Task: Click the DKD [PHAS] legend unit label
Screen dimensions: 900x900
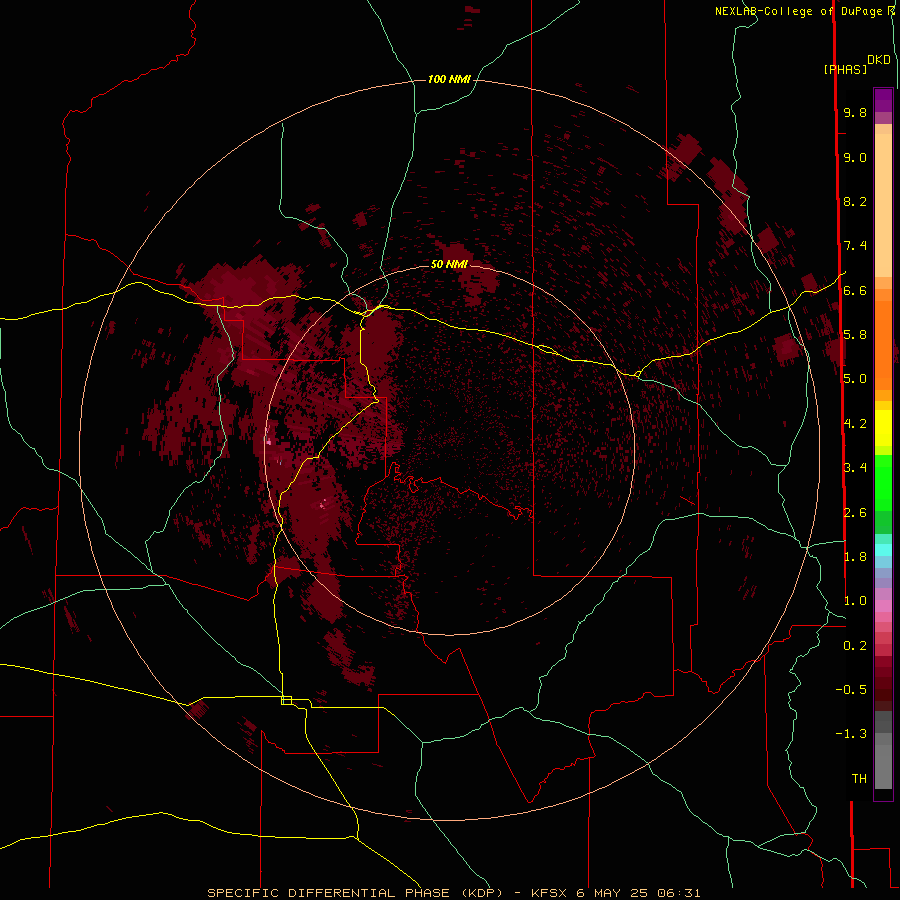Action: (857, 64)
